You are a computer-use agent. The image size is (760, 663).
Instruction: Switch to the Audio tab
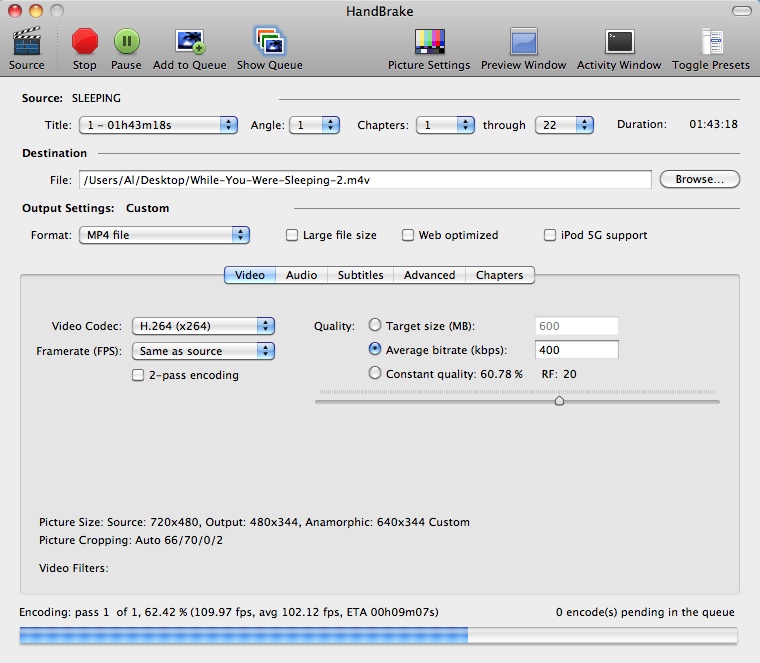coord(301,275)
